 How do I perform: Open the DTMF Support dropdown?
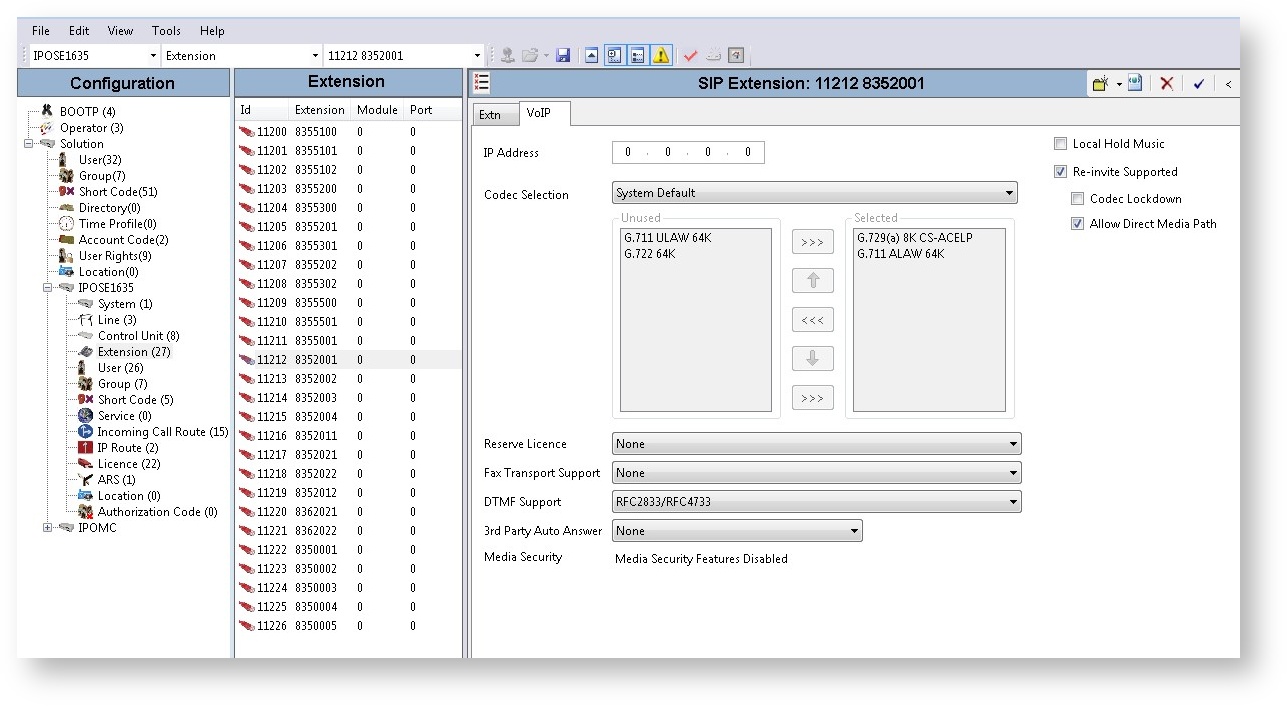[1013, 502]
